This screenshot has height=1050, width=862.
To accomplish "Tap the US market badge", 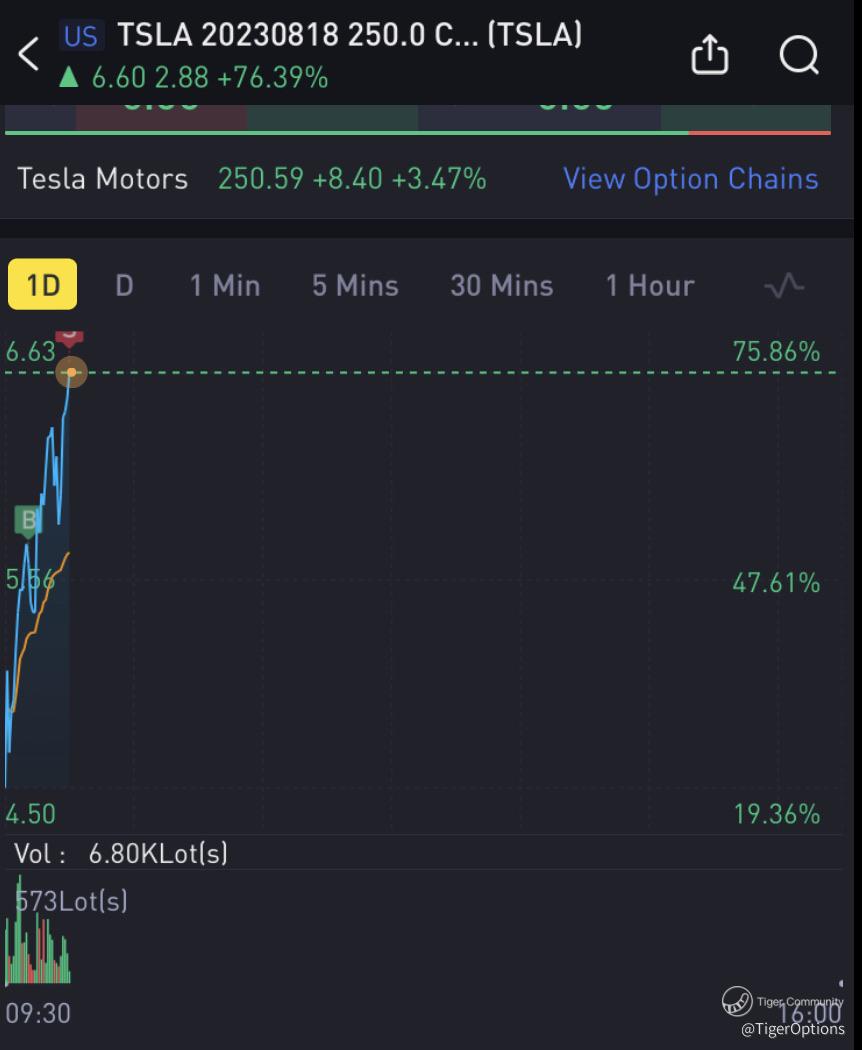I will pyautogui.click(x=81, y=37).
